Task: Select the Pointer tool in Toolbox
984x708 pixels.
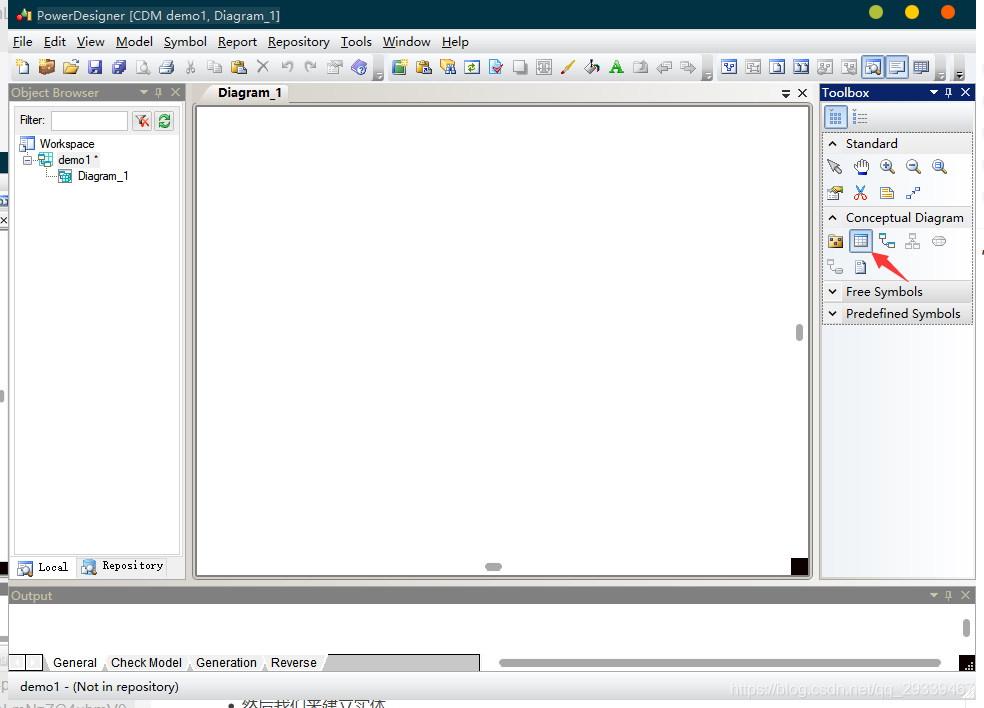Action: 835,166
